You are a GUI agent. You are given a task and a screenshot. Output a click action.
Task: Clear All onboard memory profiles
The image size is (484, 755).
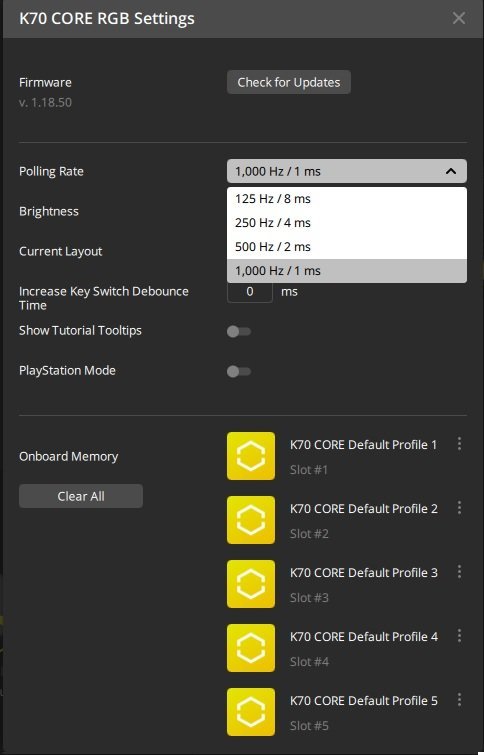click(x=81, y=496)
